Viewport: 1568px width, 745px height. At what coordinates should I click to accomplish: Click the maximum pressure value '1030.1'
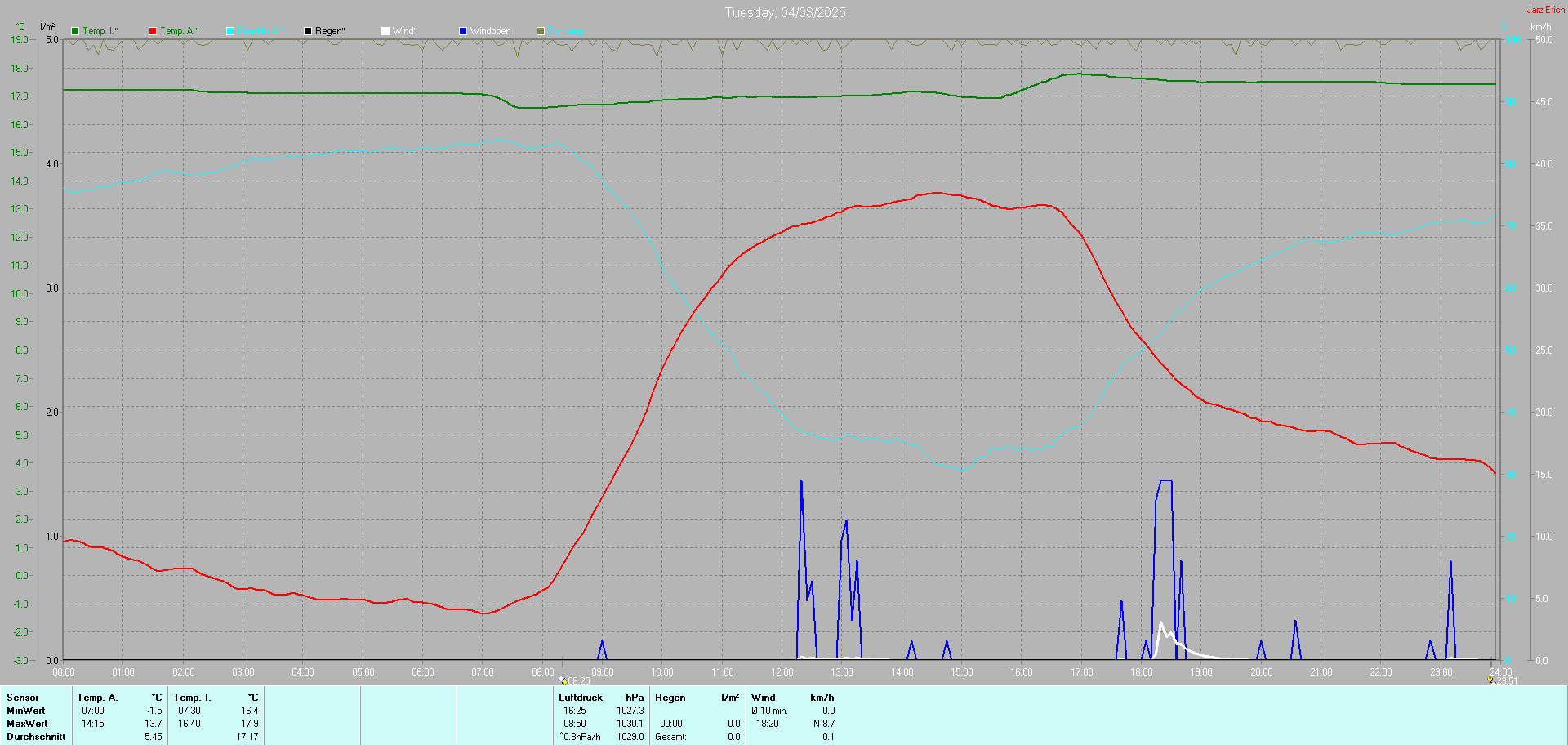[x=630, y=724]
